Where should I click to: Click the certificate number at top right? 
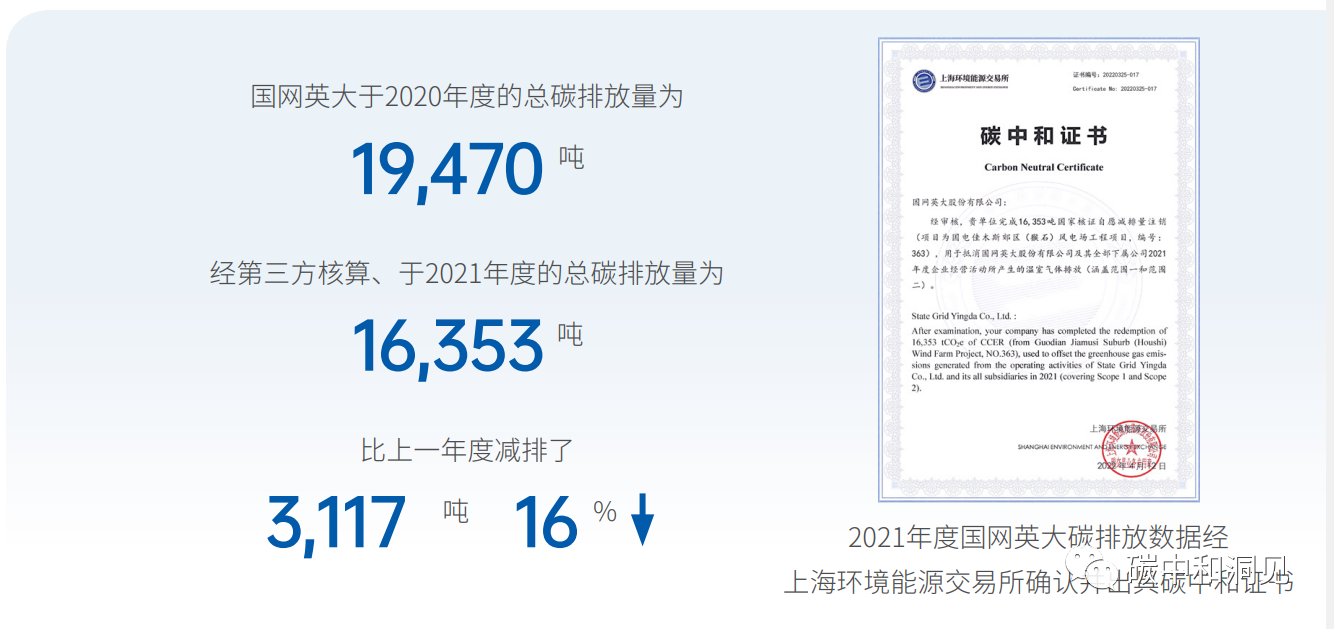coord(1115,82)
